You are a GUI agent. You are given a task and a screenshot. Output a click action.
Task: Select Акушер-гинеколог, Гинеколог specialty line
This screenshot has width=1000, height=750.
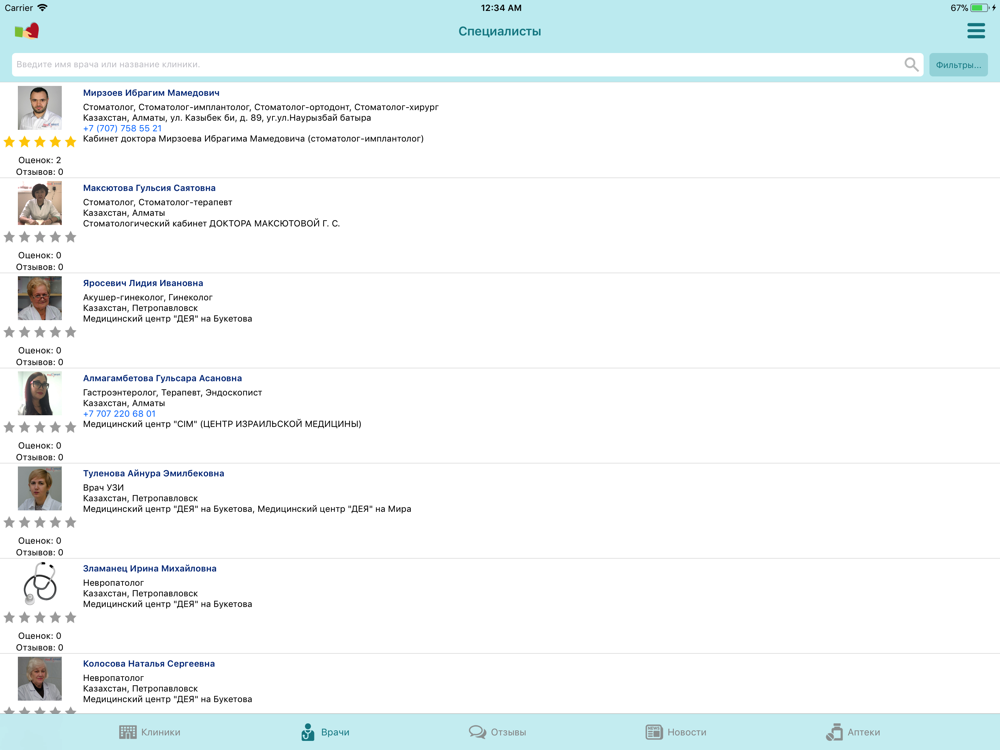tap(147, 297)
